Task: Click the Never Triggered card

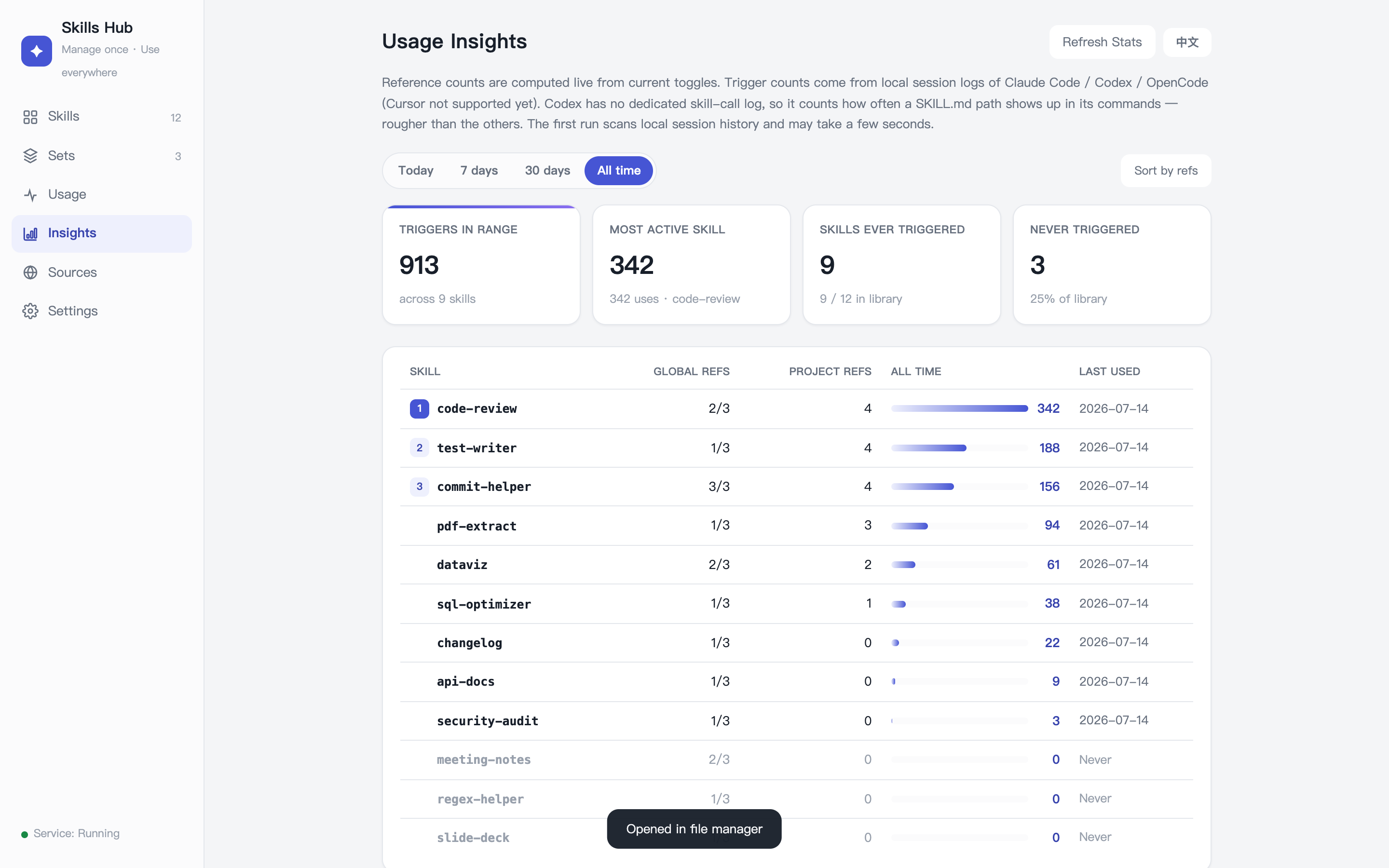Action: [1112, 265]
